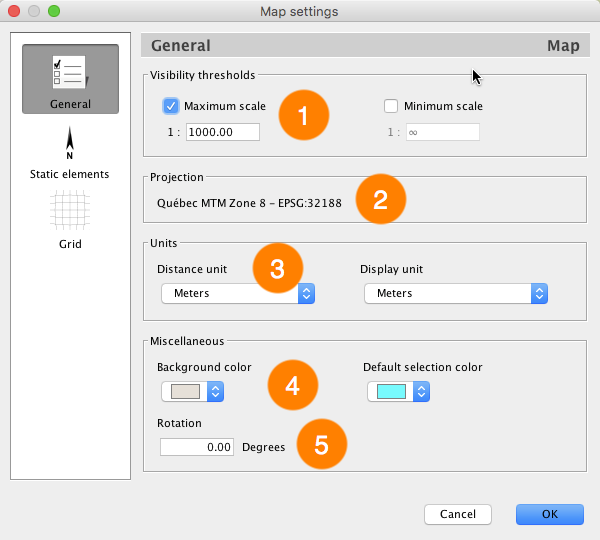Click the Québec MTM Zone 8 projection text
The height and width of the screenshot is (540, 600).
coord(249,203)
